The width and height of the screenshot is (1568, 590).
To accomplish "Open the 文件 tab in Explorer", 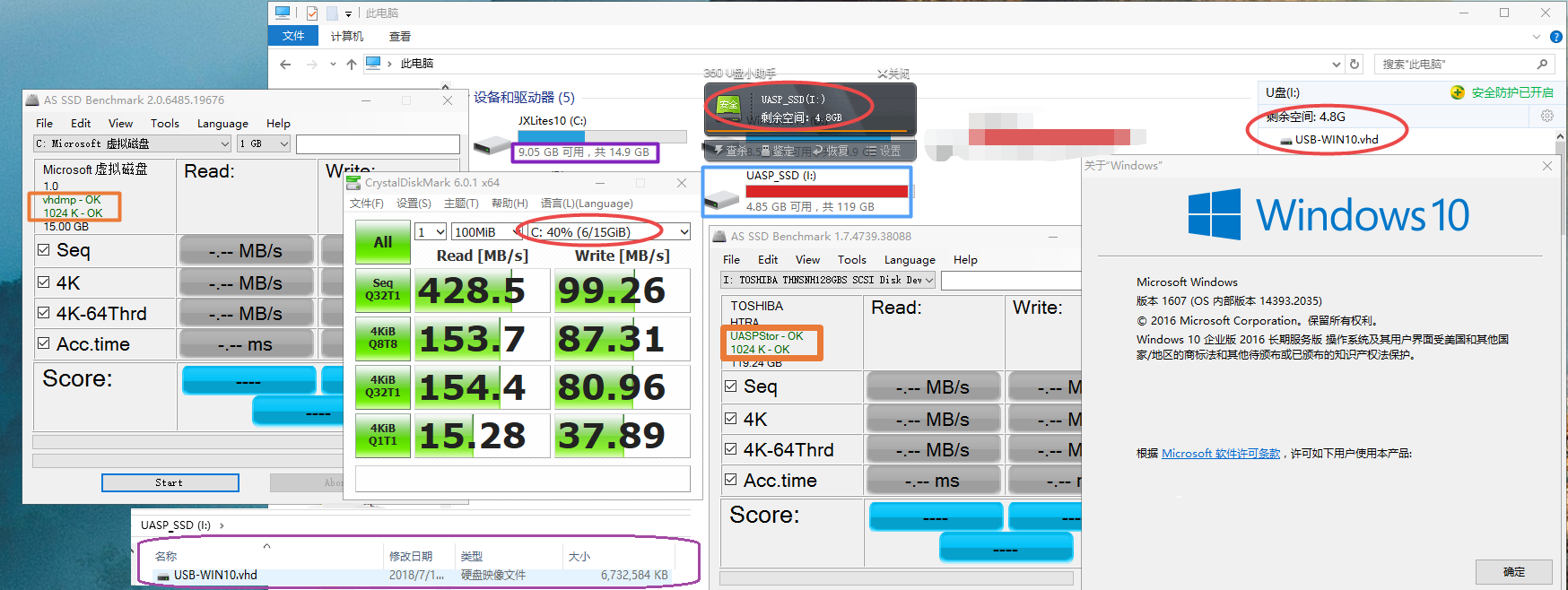I will (293, 36).
